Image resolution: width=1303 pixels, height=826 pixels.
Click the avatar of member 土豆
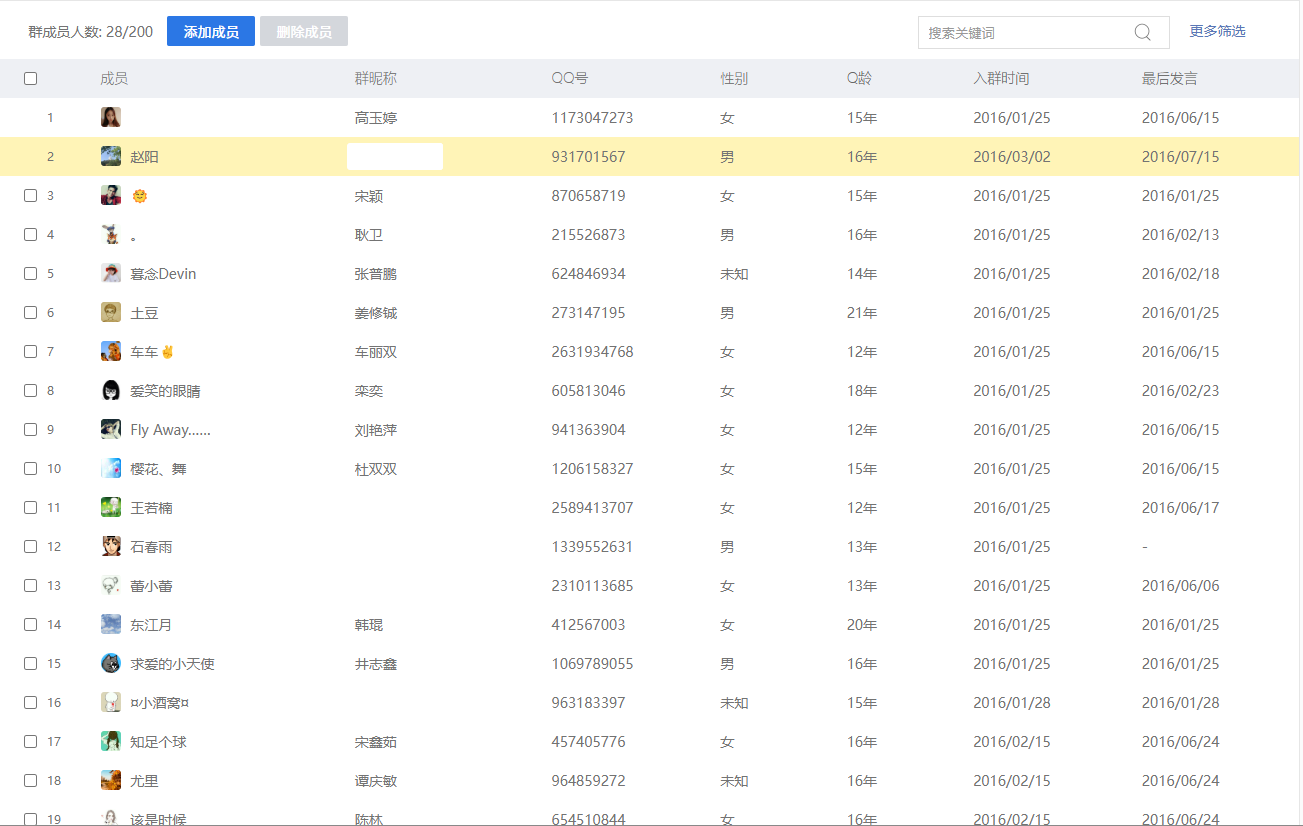tap(111, 313)
